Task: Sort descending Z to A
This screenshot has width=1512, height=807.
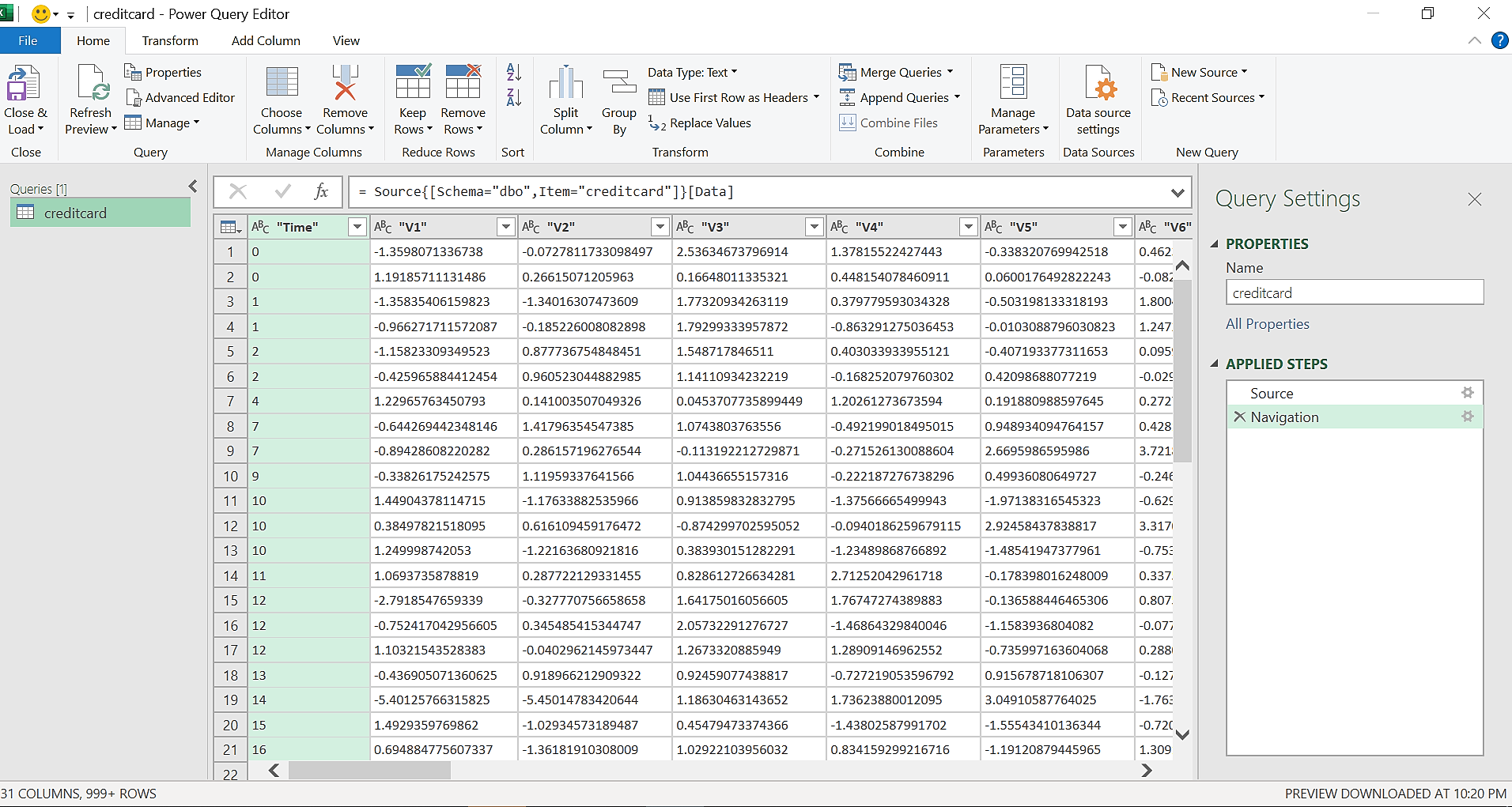Action: click(x=514, y=97)
